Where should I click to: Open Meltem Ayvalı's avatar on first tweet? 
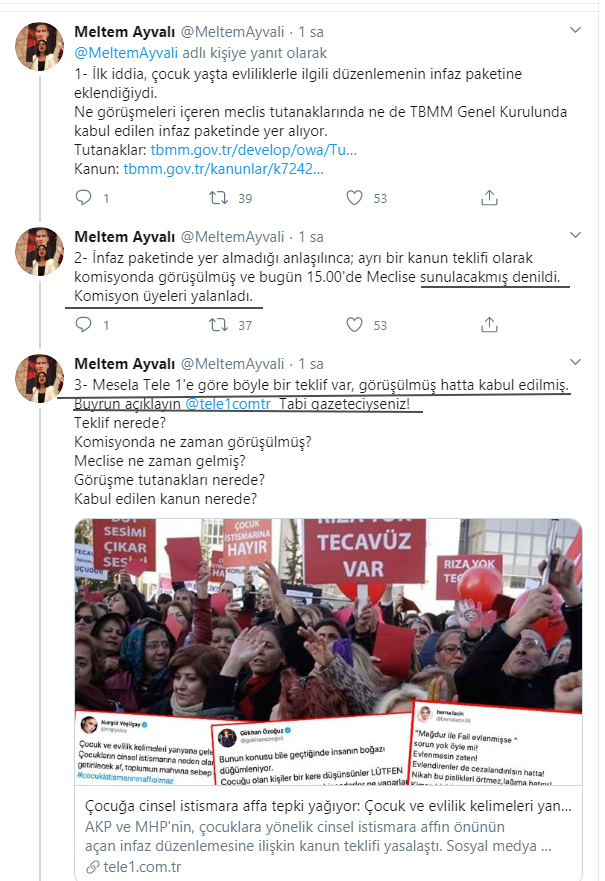(39, 46)
